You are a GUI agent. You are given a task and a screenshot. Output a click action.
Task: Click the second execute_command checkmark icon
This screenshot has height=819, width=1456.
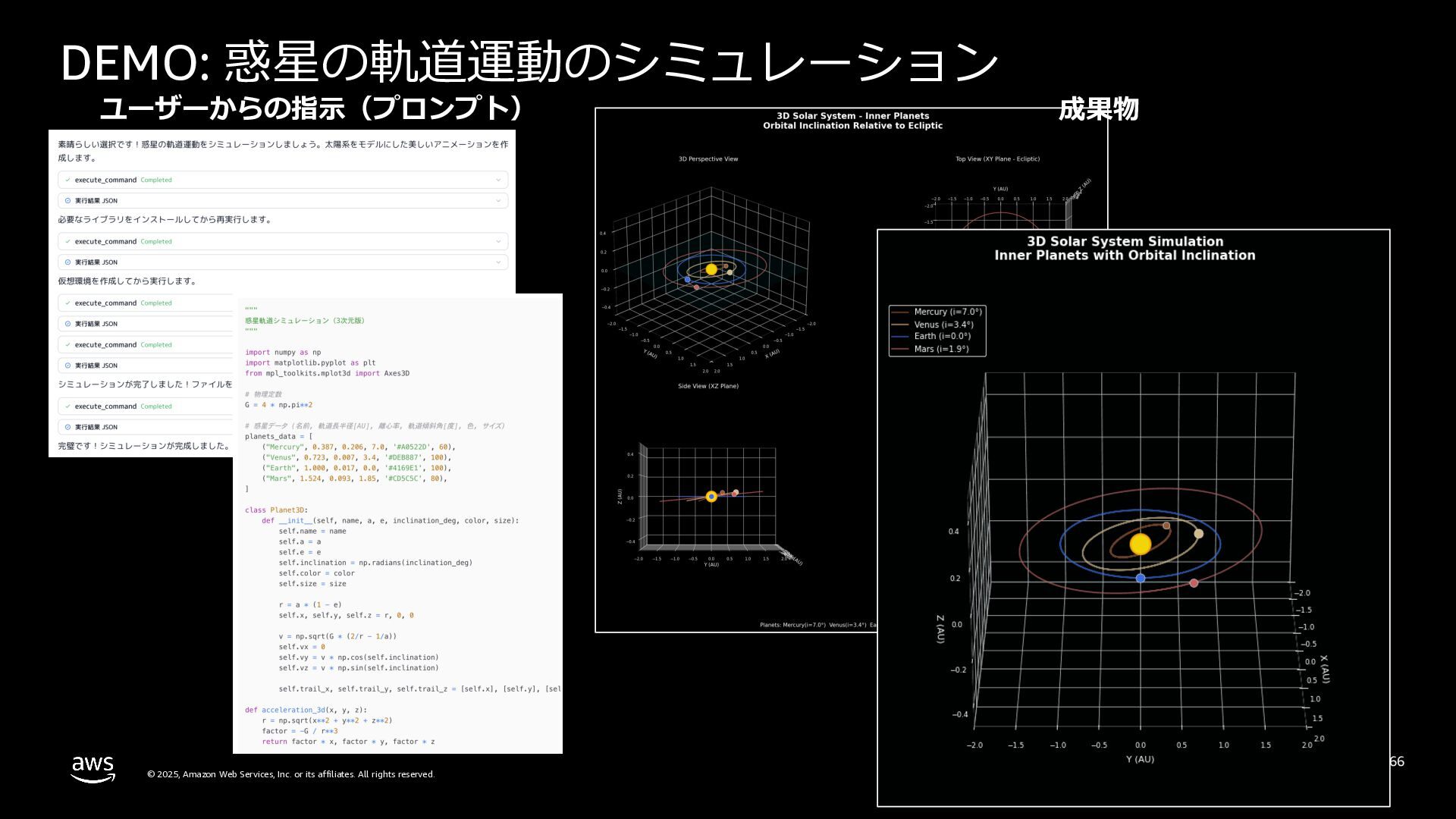click(67, 241)
